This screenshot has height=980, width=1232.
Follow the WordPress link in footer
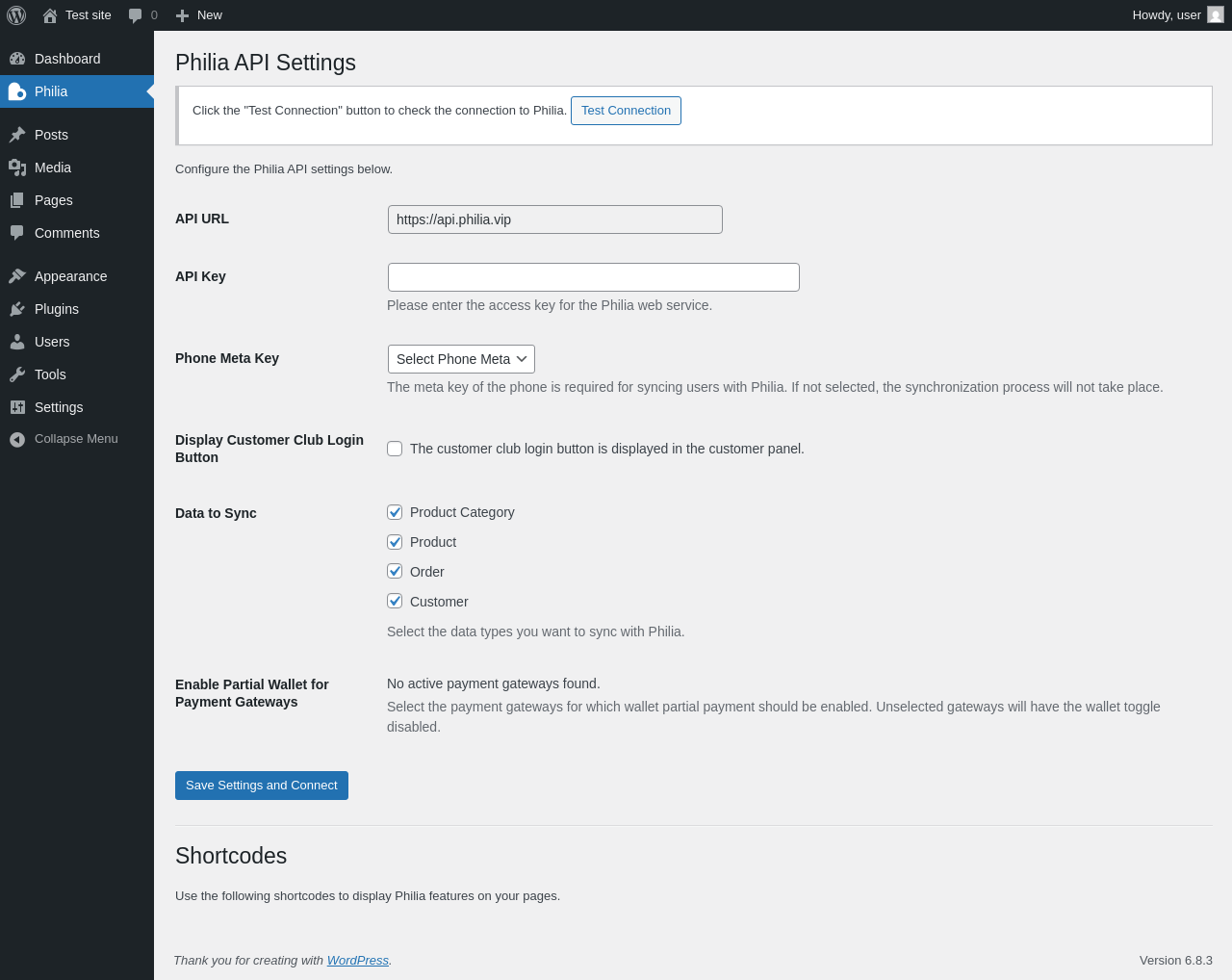click(x=357, y=961)
